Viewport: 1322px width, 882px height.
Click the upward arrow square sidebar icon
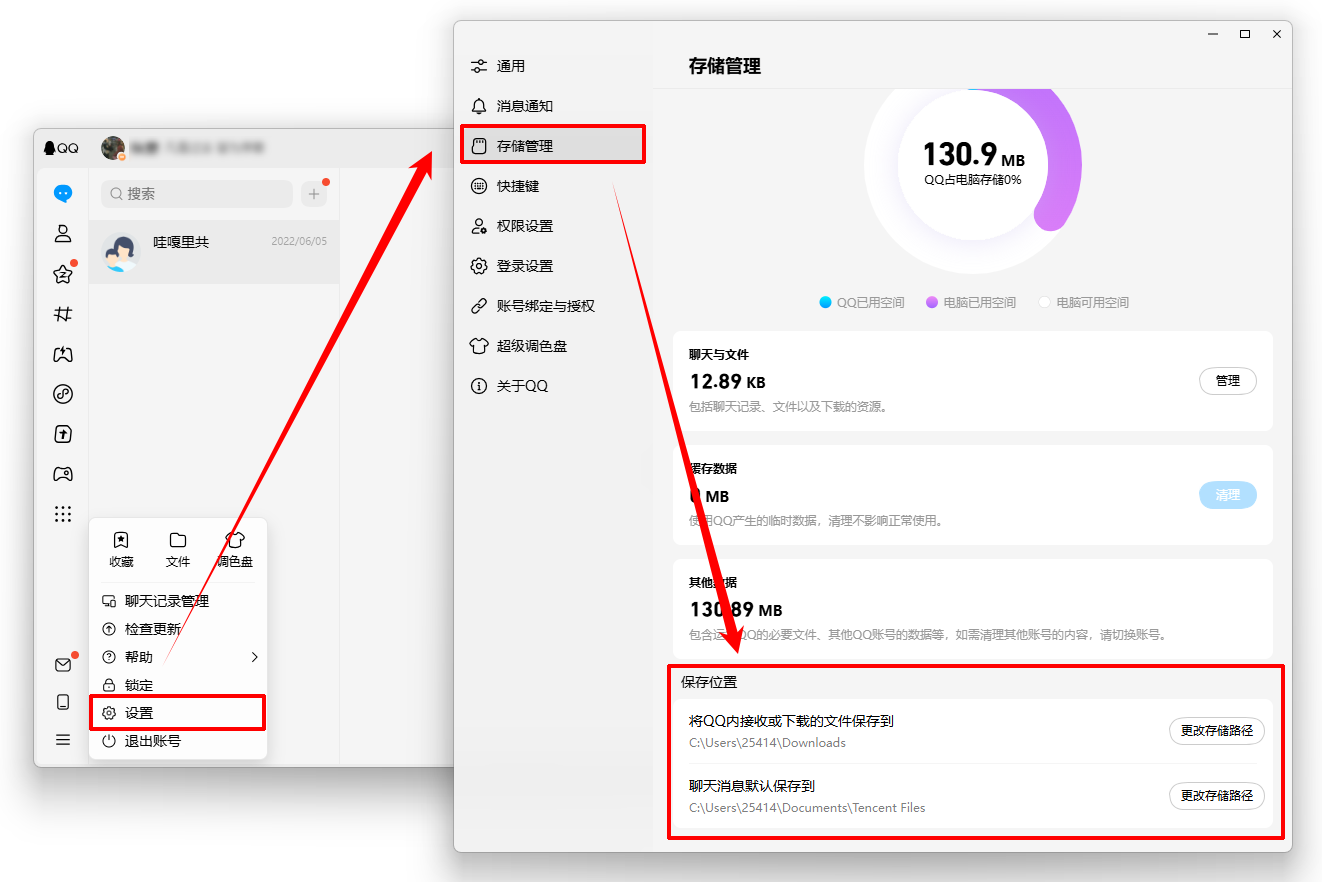(63, 434)
